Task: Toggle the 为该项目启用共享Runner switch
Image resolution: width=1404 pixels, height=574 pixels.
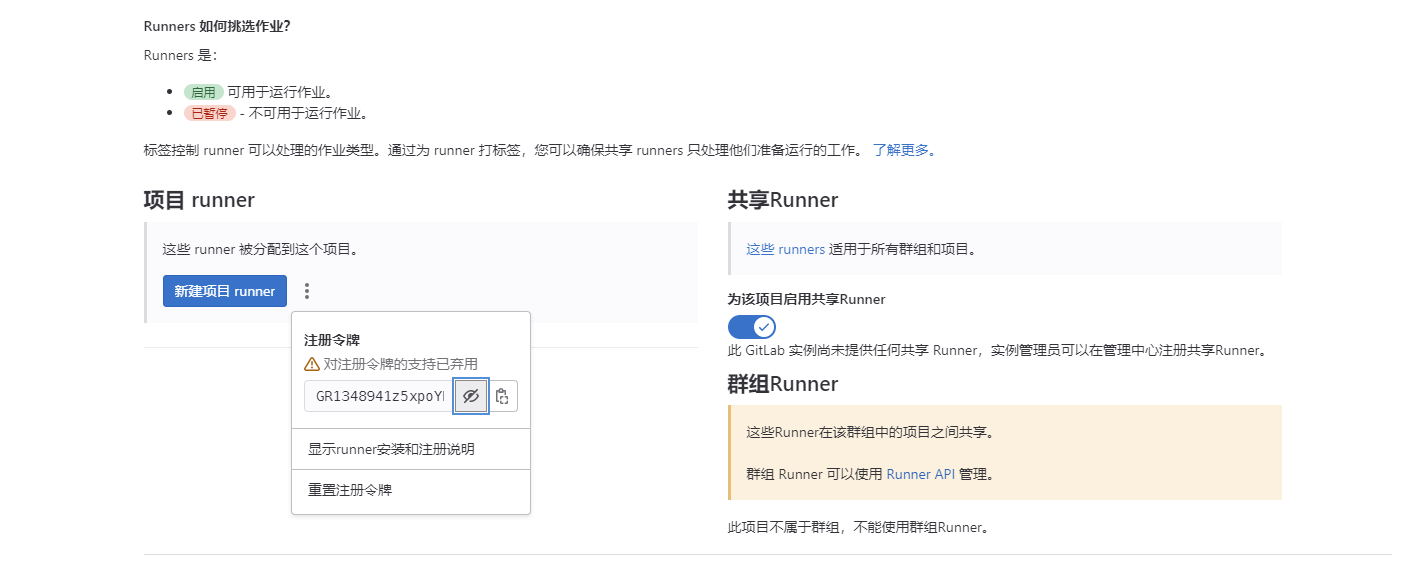Action: coord(752,327)
